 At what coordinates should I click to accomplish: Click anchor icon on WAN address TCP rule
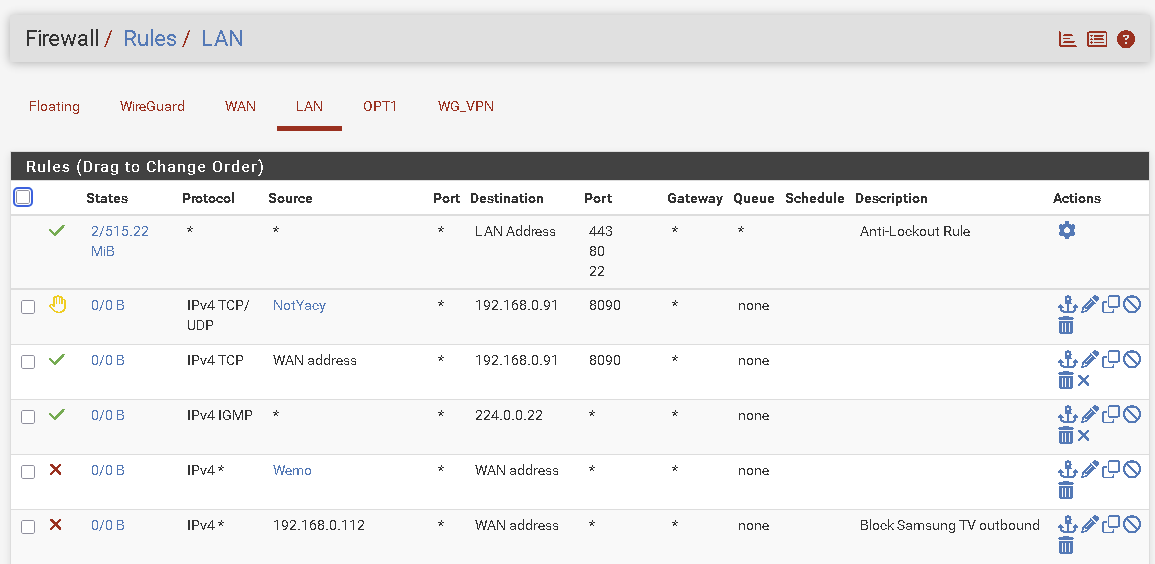point(1067,359)
